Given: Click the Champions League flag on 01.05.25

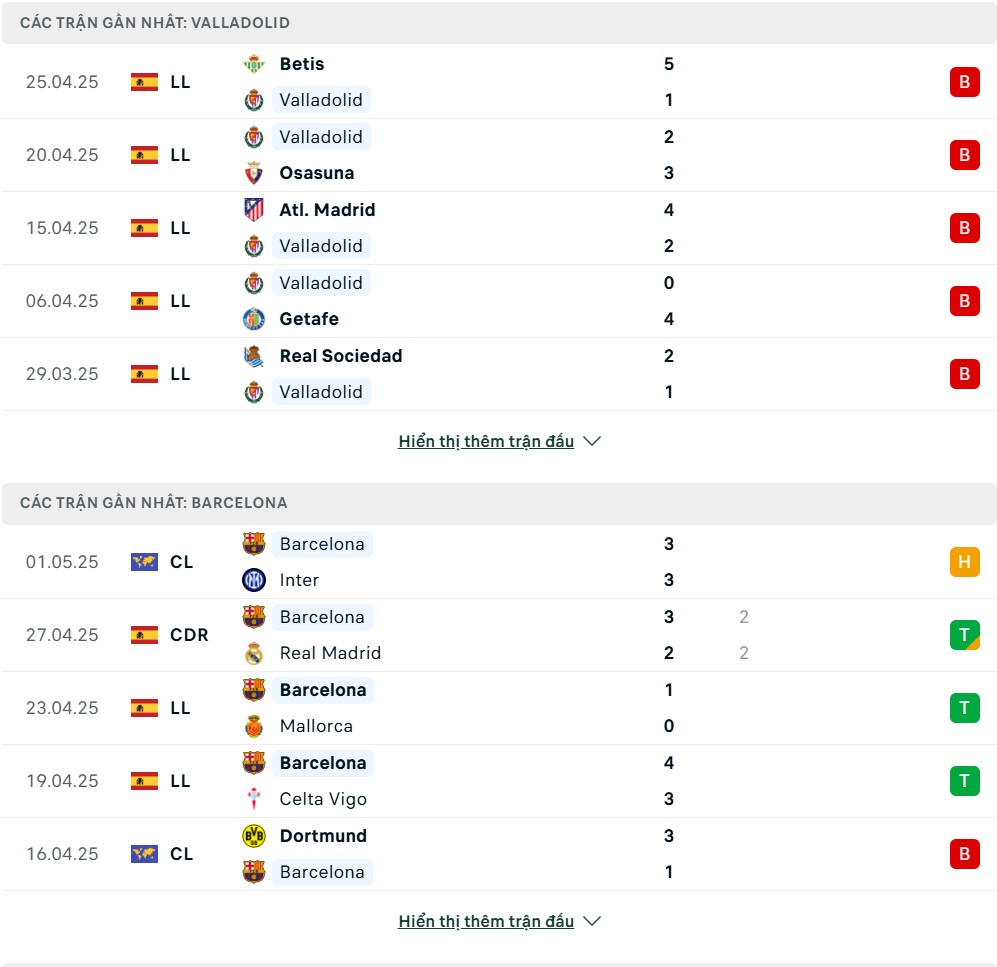Looking at the screenshot, I should tap(144, 562).
